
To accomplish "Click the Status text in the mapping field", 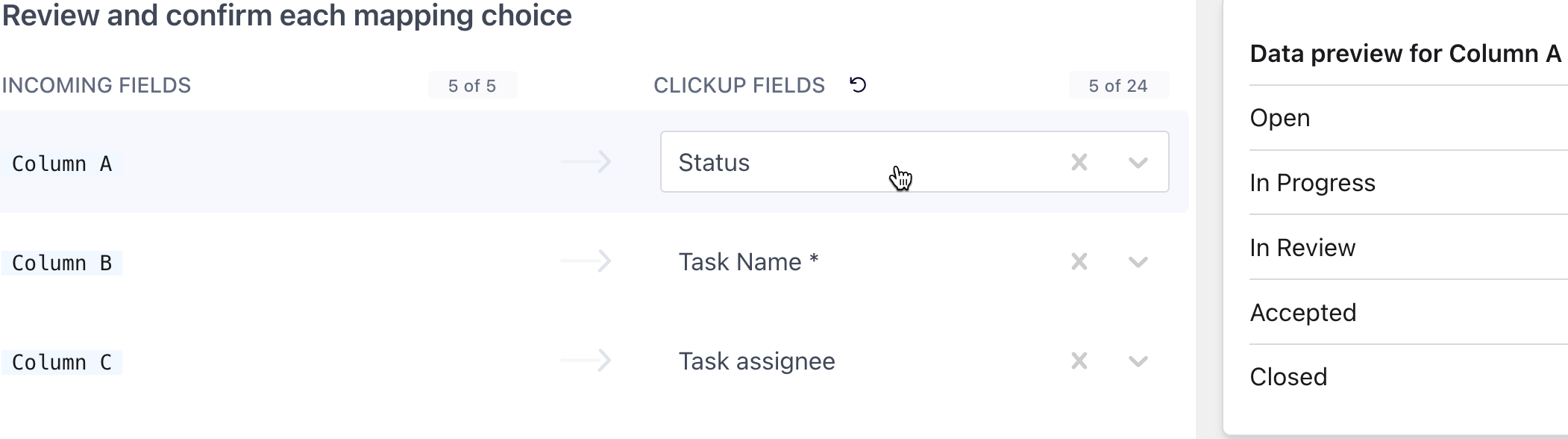I will pos(714,163).
